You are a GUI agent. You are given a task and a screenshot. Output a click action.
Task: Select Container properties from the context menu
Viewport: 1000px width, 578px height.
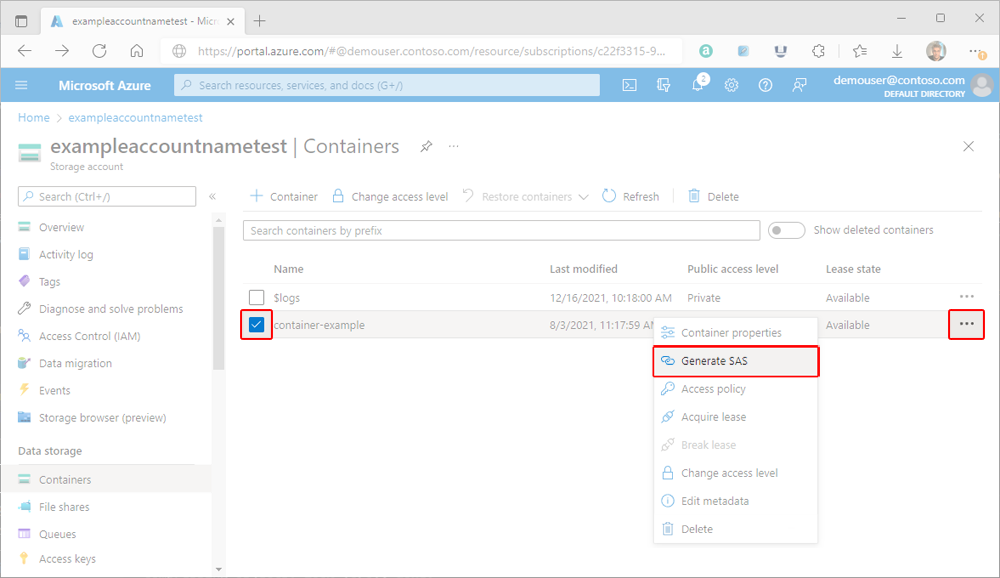point(735,332)
